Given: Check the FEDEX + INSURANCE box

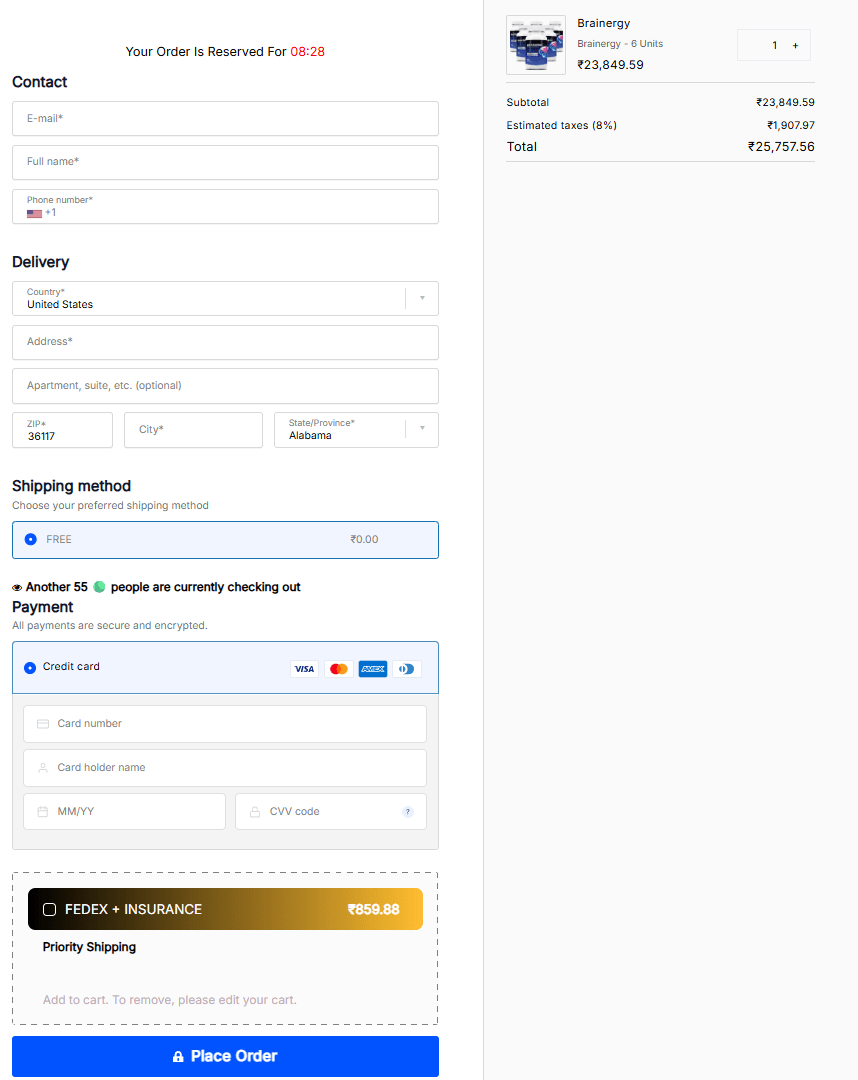Looking at the screenshot, I should [x=49, y=909].
